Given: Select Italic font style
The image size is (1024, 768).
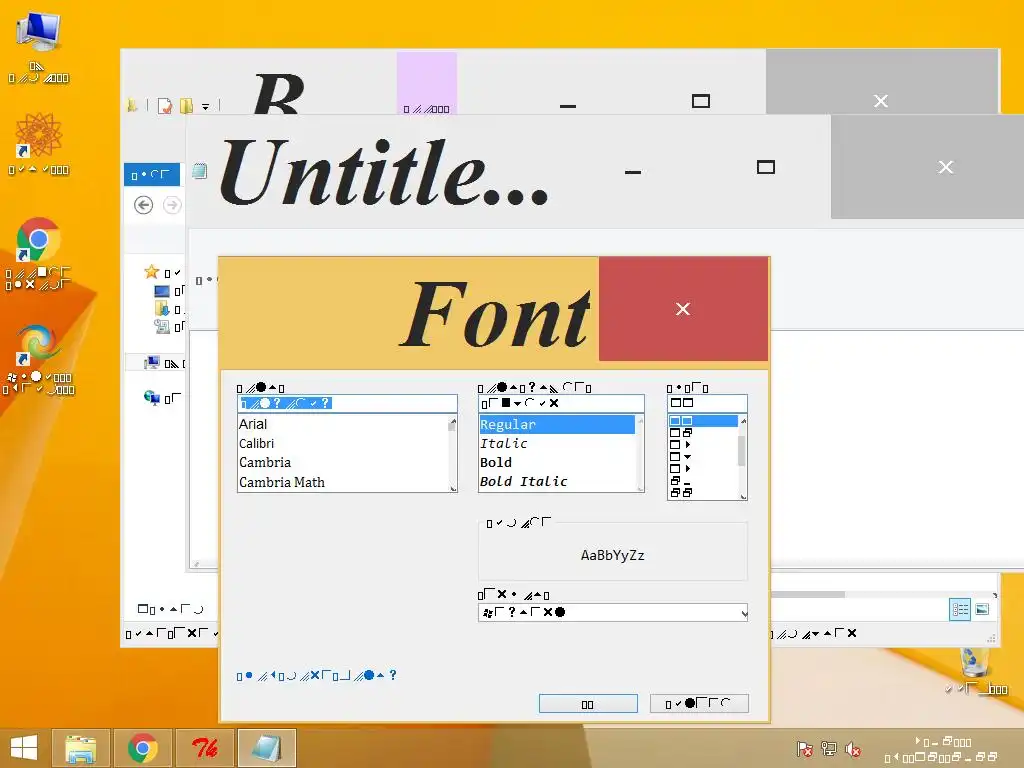Looking at the screenshot, I should (557, 443).
